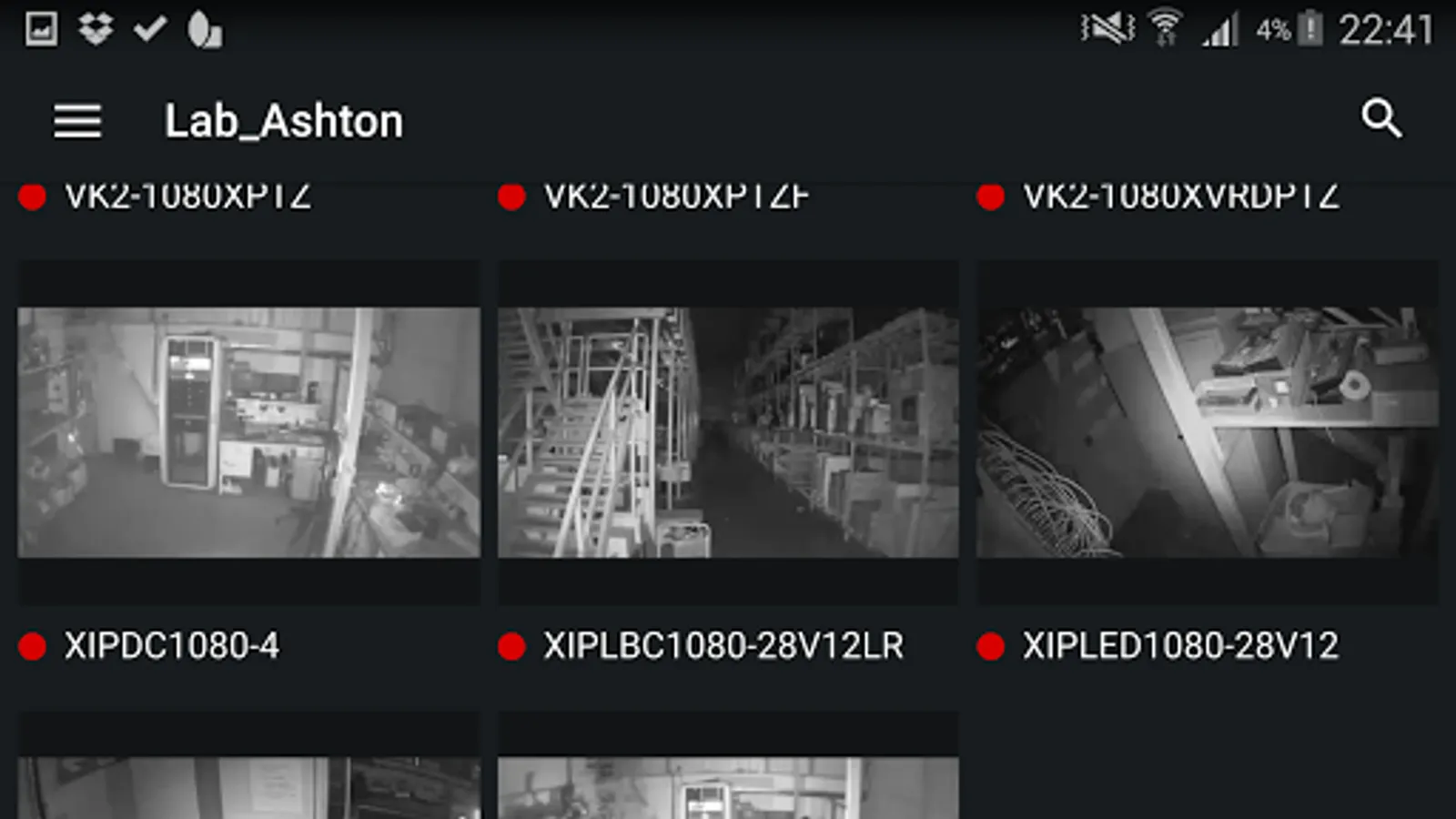Viewport: 1456px width, 819px height.
Task: Click red status dot of XIPLBC1080-28V12LR
Action: [511, 646]
